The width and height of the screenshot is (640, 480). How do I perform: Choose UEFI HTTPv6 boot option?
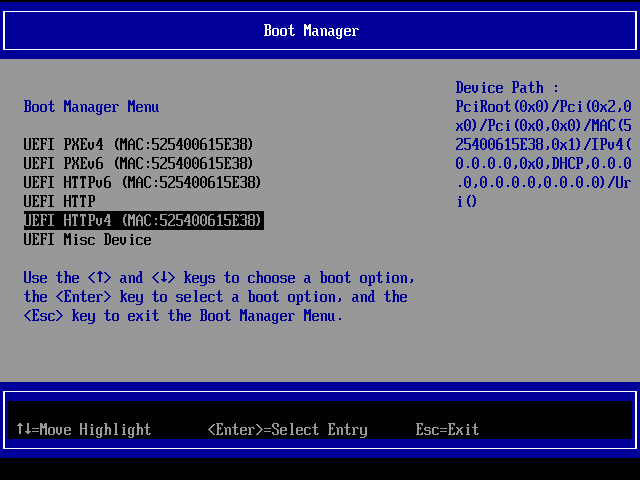tap(142, 182)
